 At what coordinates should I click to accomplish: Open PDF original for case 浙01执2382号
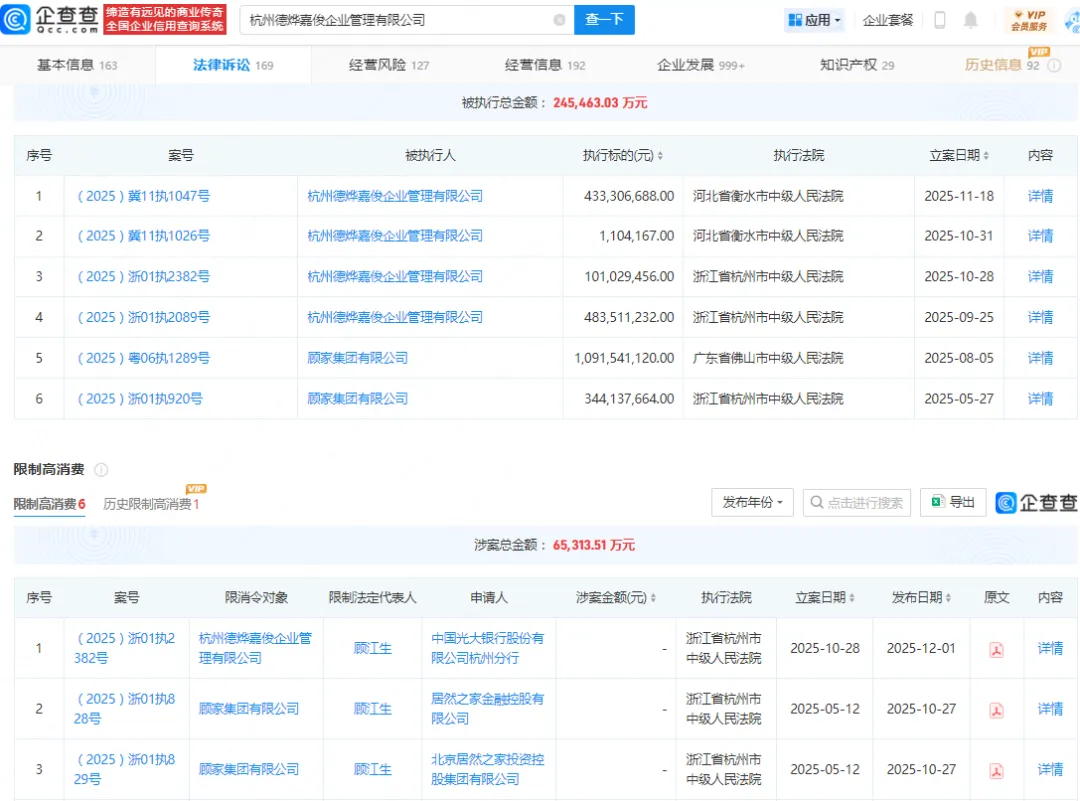pos(996,649)
